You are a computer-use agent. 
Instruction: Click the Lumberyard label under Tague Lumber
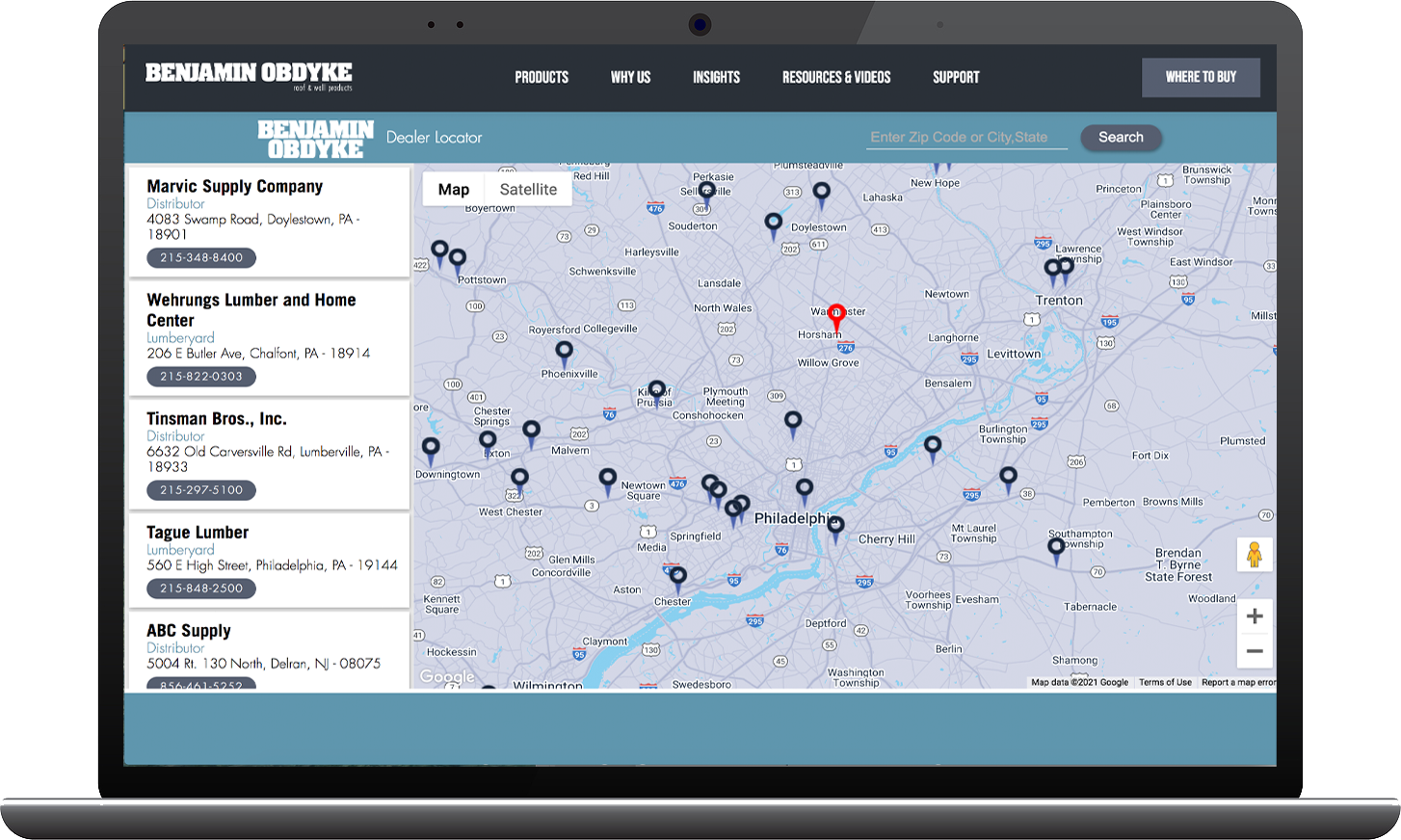coord(180,550)
